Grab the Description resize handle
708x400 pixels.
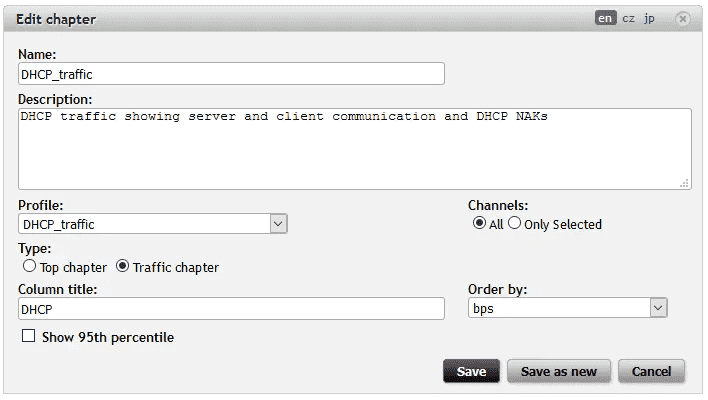click(x=685, y=183)
